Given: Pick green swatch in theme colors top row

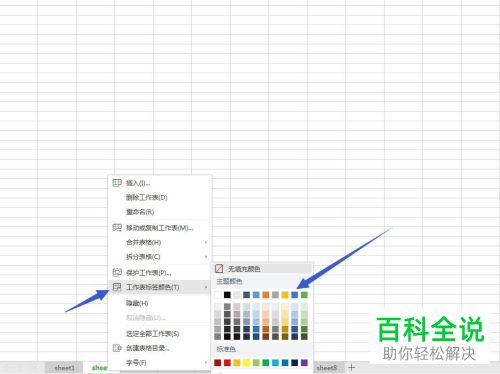Looking at the screenshot, I should coord(304,295).
